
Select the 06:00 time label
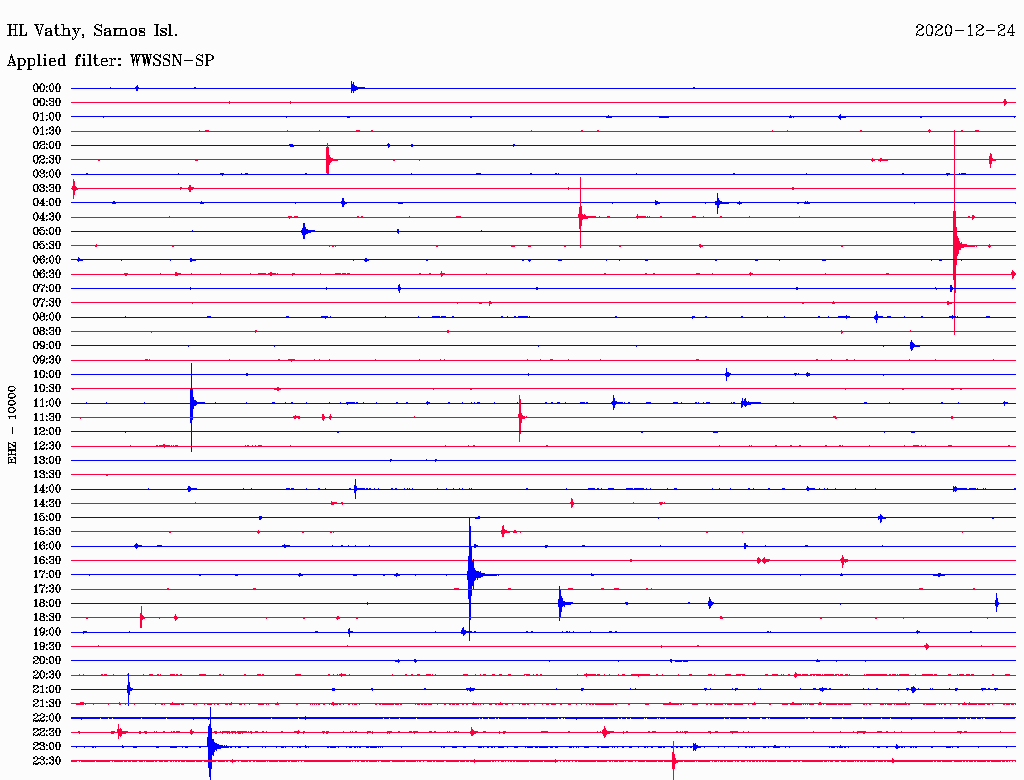coord(47,260)
